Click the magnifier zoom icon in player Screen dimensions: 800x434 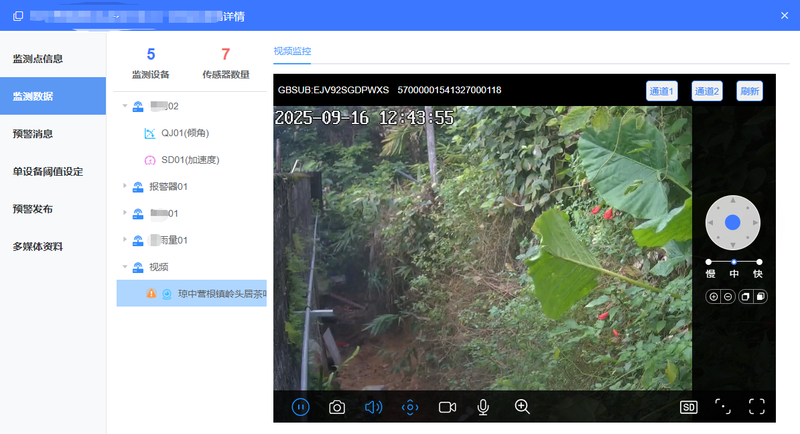pos(522,407)
